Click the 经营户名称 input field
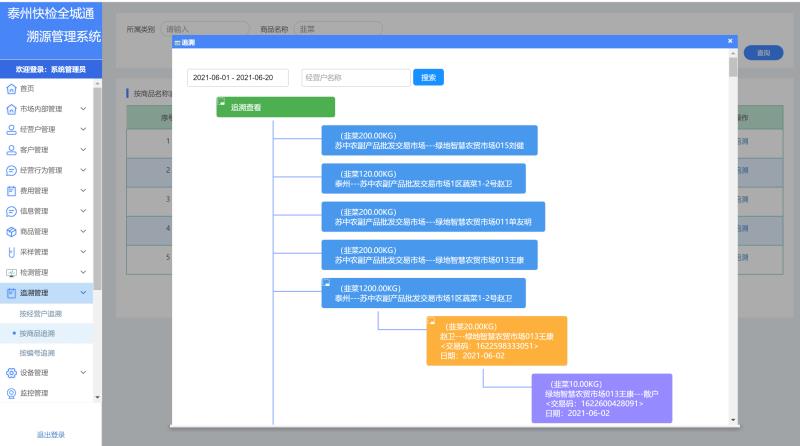The width and height of the screenshot is (800, 446). (x=355, y=77)
